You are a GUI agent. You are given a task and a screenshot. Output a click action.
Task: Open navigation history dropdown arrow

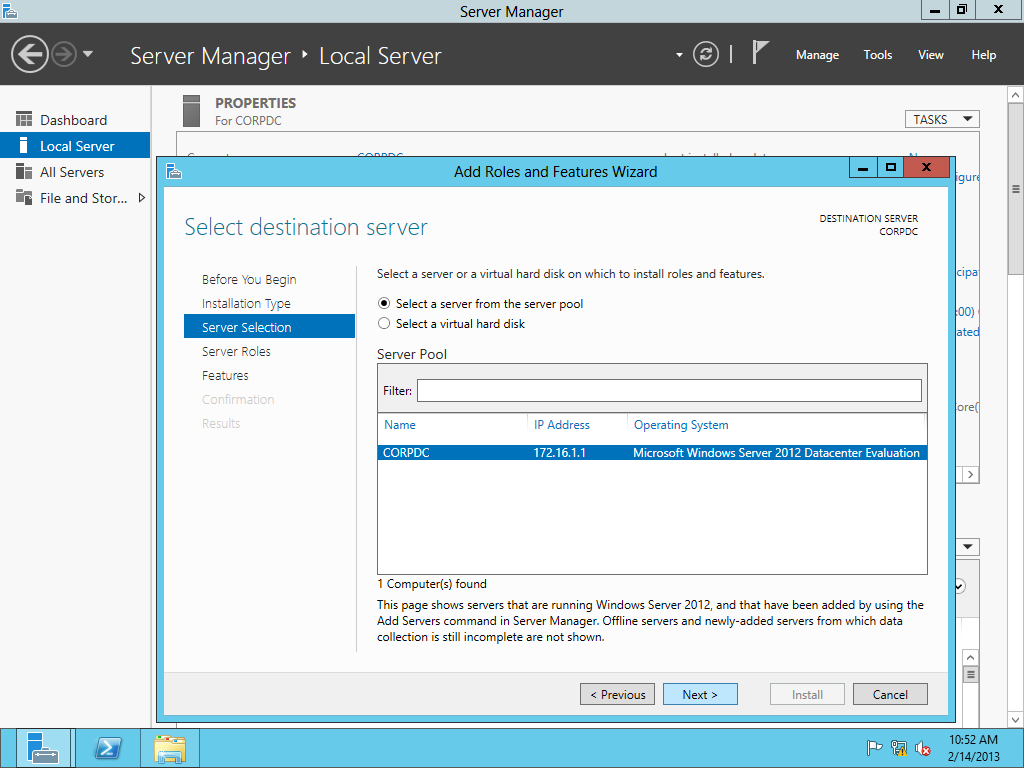(x=88, y=54)
